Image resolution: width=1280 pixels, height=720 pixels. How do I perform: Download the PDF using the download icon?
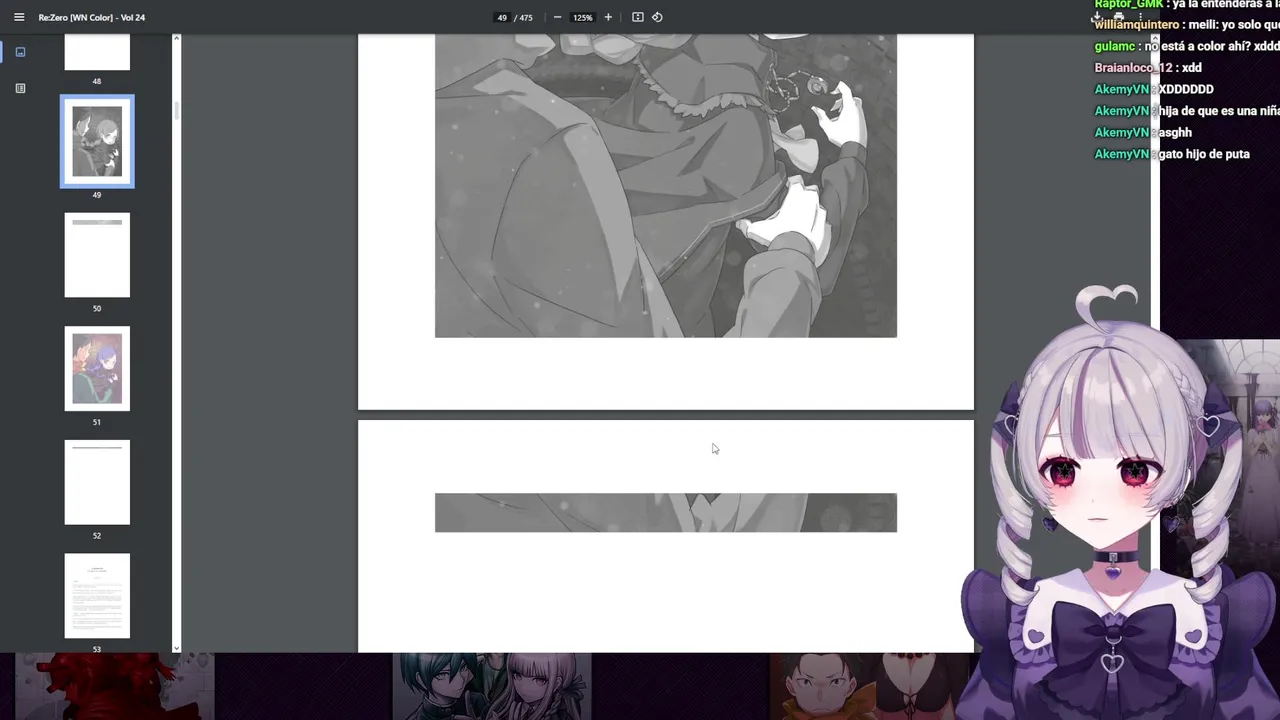(1097, 17)
